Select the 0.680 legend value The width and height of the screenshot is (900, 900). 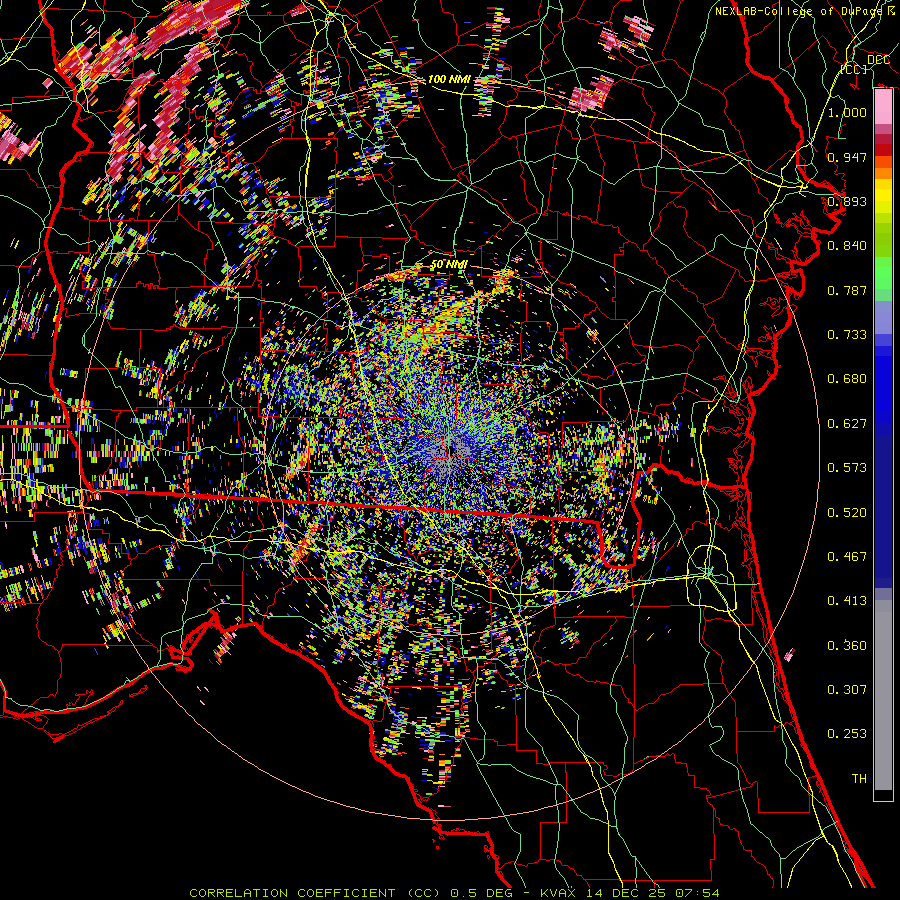click(x=847, y=379)
